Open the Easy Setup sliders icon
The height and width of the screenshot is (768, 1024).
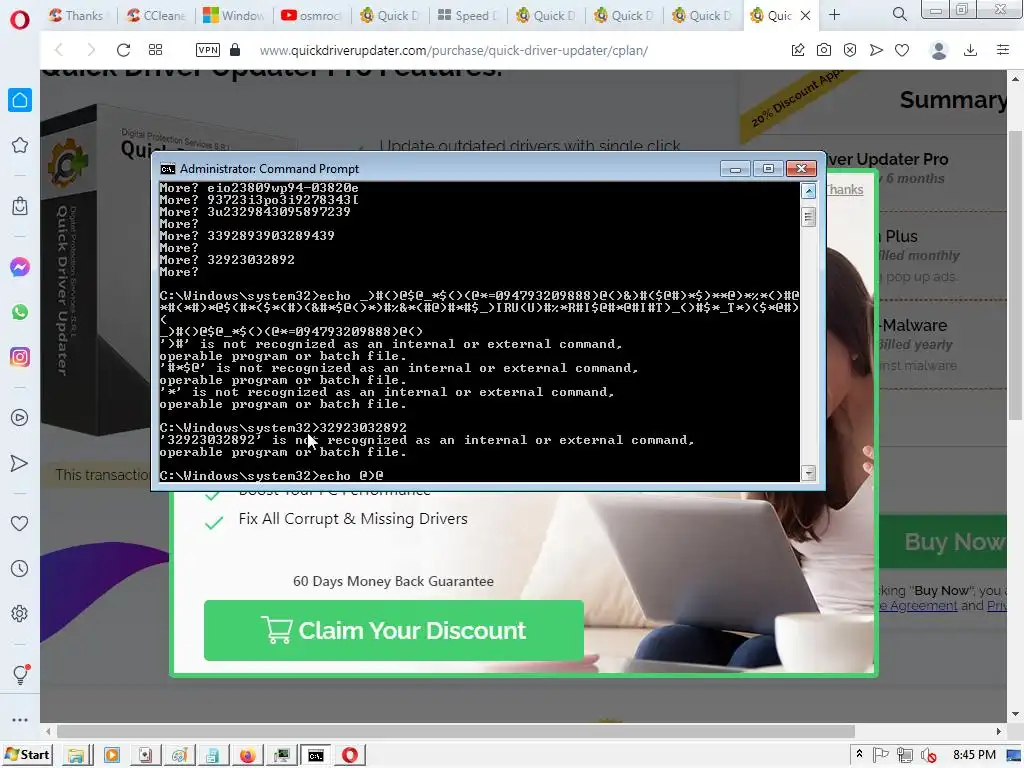[x=1003, y=50]
